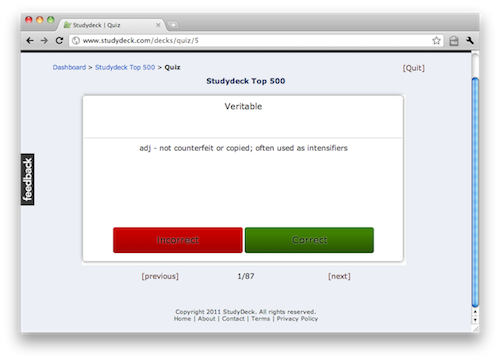Screen dimensions: 500x361
Task: Go back with the browser back arrow
Action: tap(30, 41)
